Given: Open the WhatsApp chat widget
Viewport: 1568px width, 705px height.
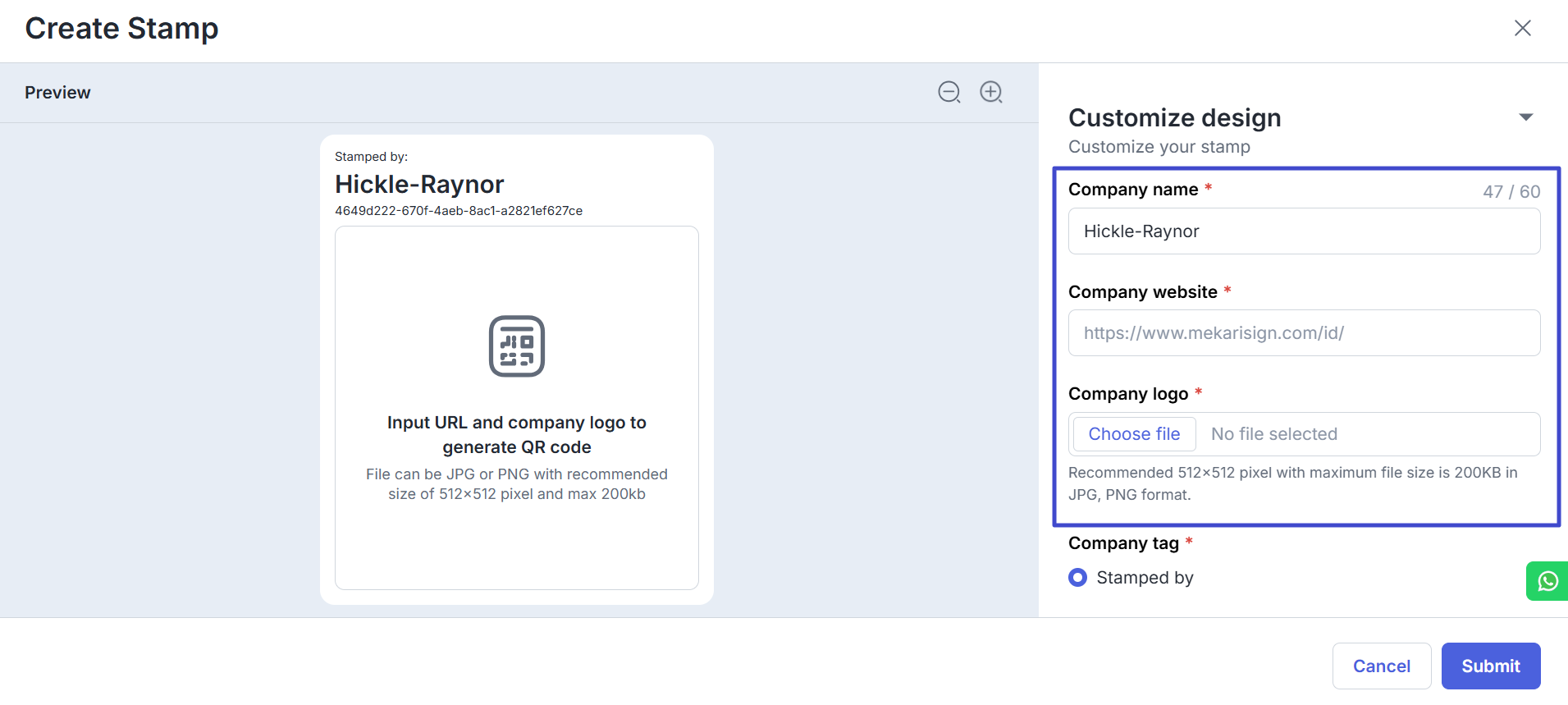Looking at the screenshot, I should click(x=1547, y=581).
